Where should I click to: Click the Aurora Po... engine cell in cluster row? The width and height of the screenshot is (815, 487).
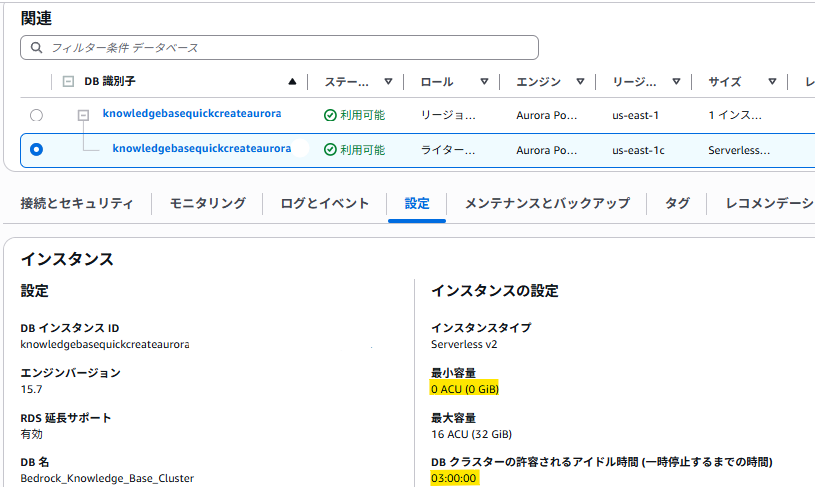point(546,115)
